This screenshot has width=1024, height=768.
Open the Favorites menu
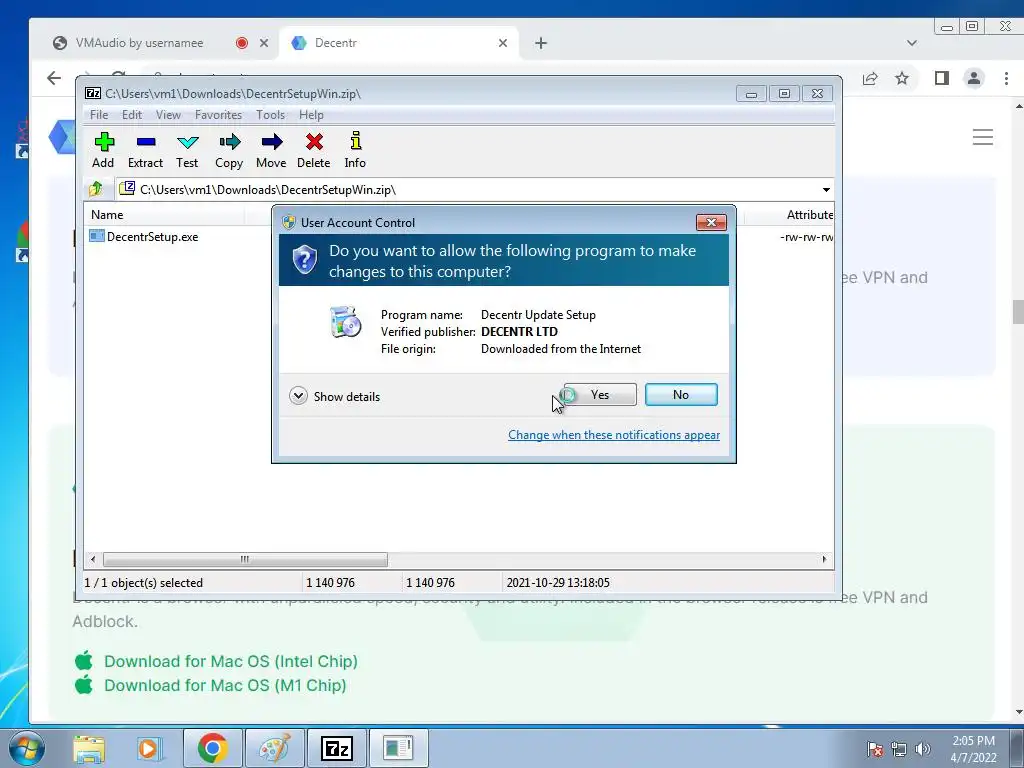pyautogui.click(x=218, y=115)
